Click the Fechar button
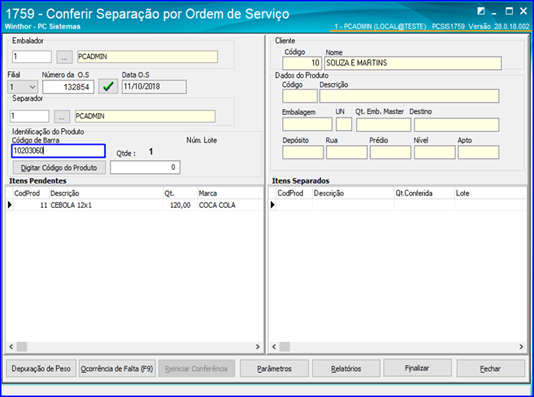Viewport: 534px width, 397px height. coord(490,368)
